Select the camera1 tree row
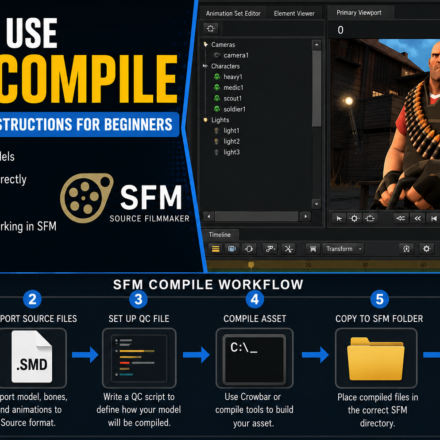This screenshot has width=440, height=440. click(236, 55)
